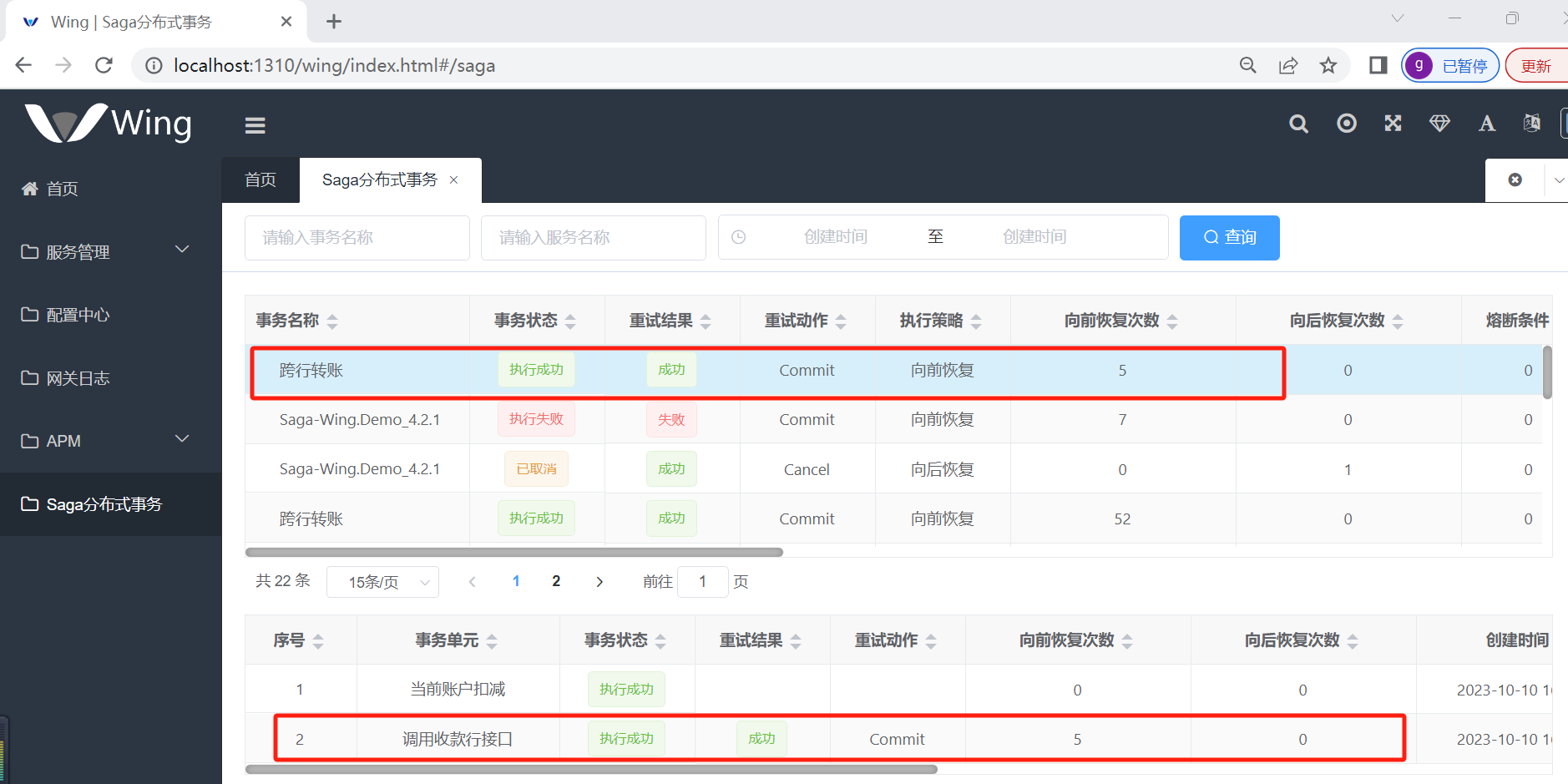Select page 1 in the pagination
The height and width of the screenshot is (784, 1568).
(x=516, y=581)
